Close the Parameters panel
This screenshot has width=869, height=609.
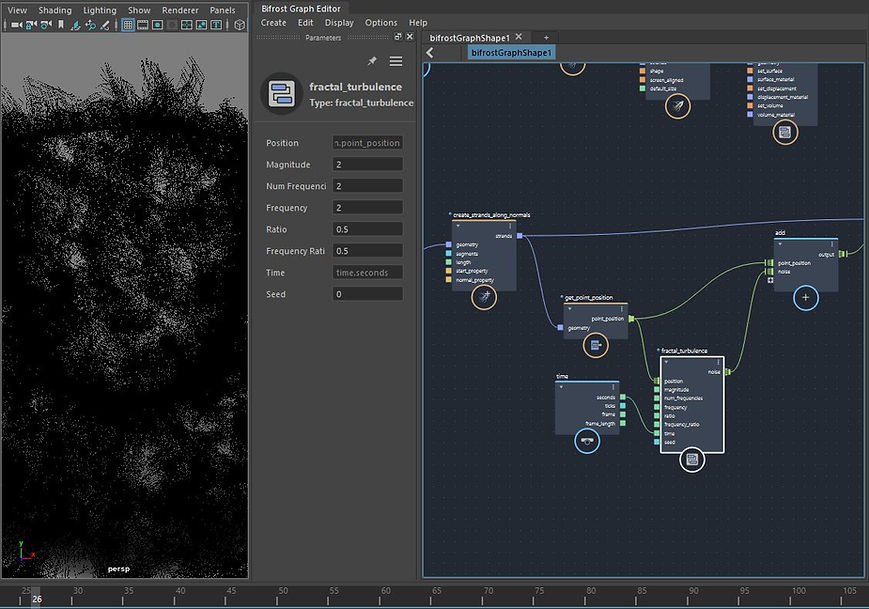410,37
